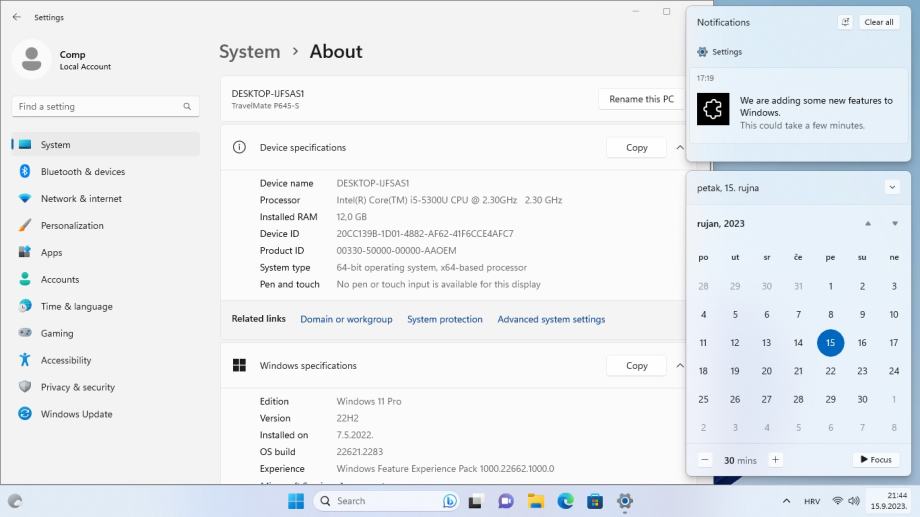Click the Windows Start button
The image size is (920, 517).
coord(296,501)
